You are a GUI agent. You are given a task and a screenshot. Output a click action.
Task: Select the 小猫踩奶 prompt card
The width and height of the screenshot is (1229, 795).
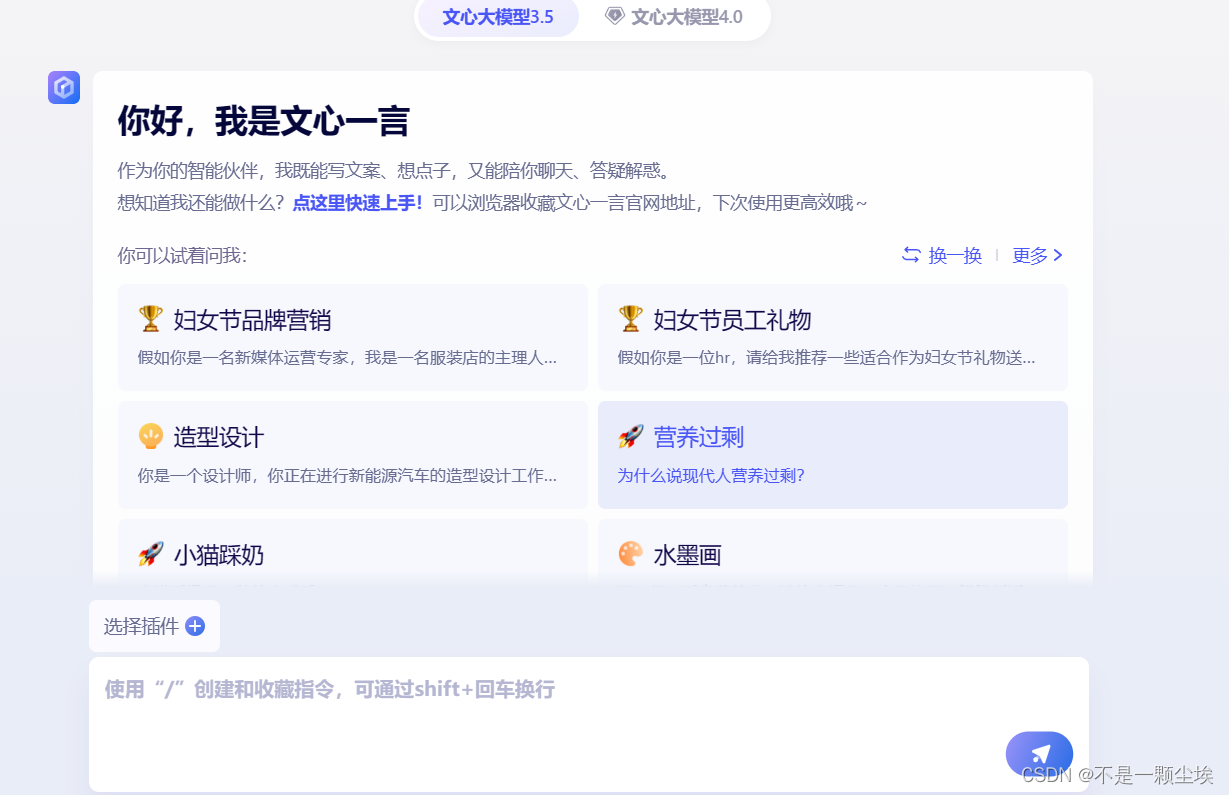(x=353, y=551)
